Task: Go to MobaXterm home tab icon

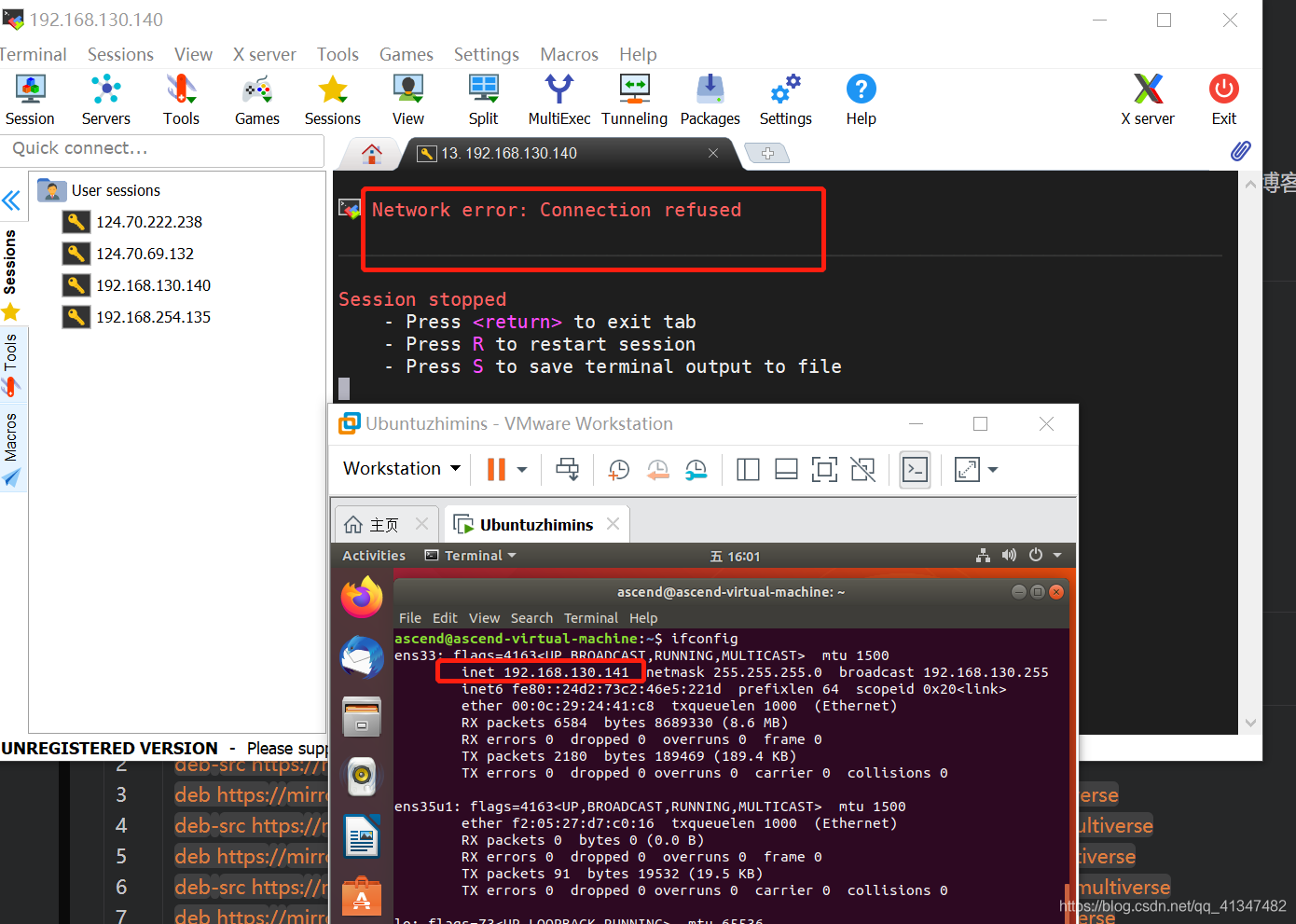Action: click(x=372, y=153)
